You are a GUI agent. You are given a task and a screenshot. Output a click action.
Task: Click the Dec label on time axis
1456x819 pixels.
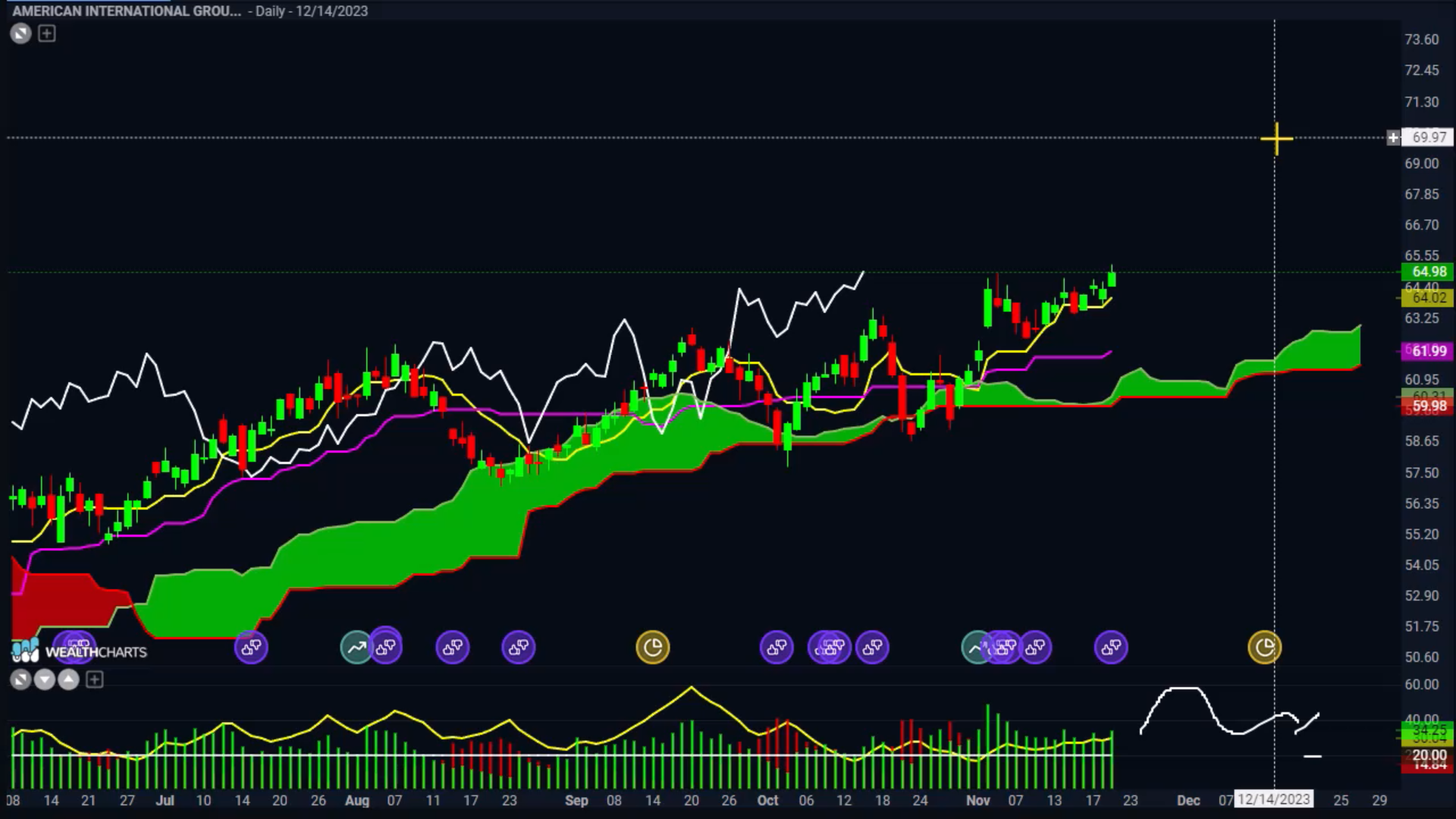pos(1188,800)
